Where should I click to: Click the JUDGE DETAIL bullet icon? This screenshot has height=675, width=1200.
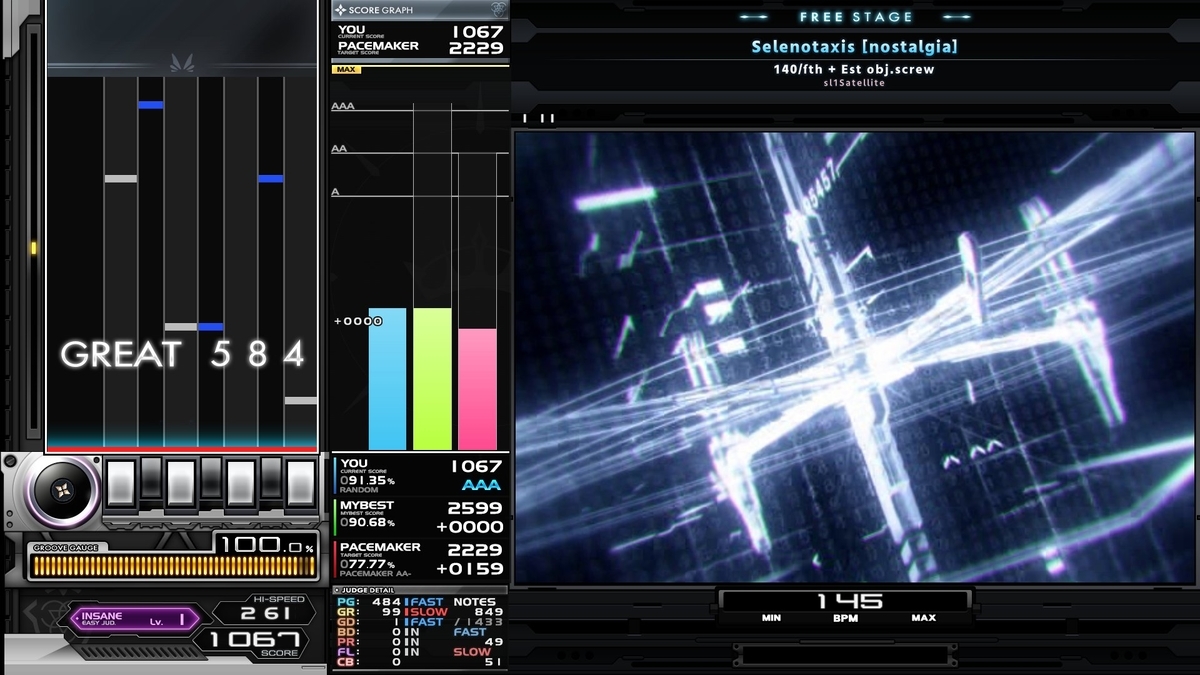tap(336, 590)
